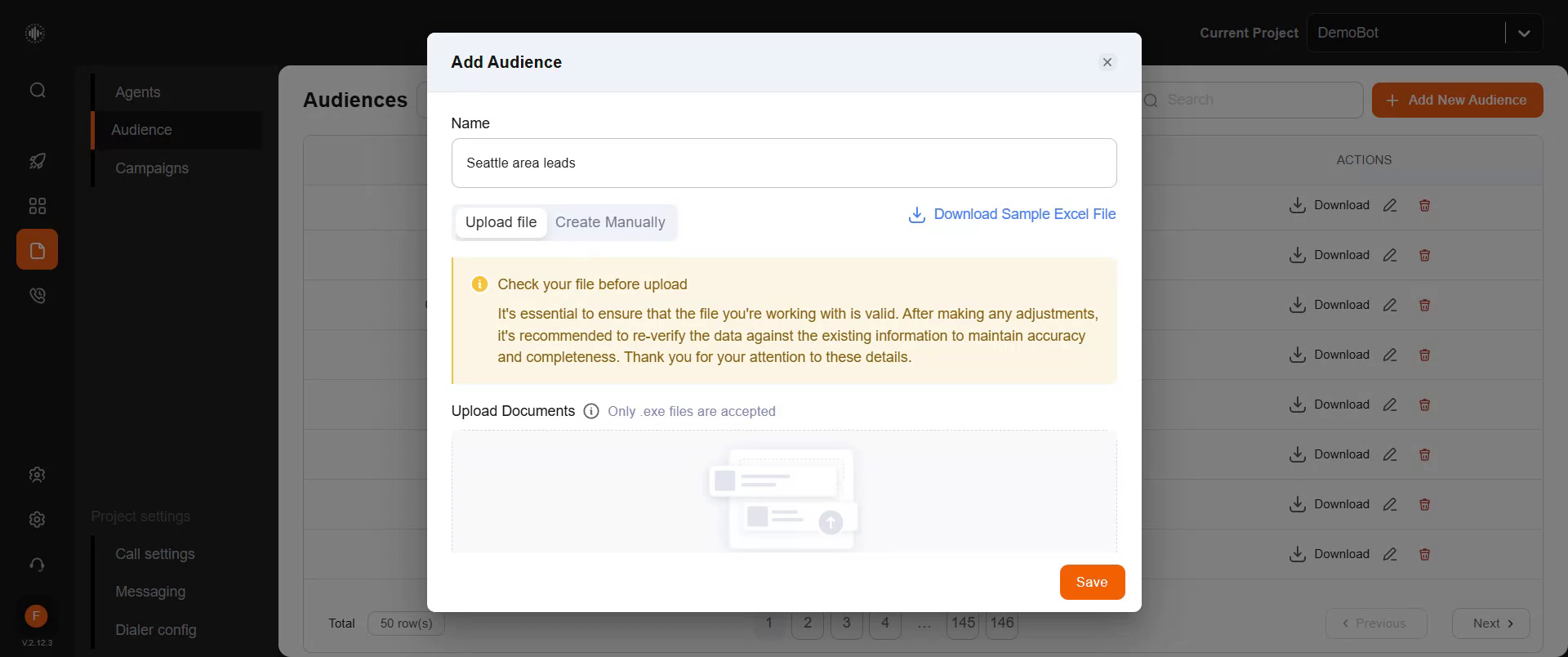Click the trash icon in the third audience row

(x=1424, y=306)
